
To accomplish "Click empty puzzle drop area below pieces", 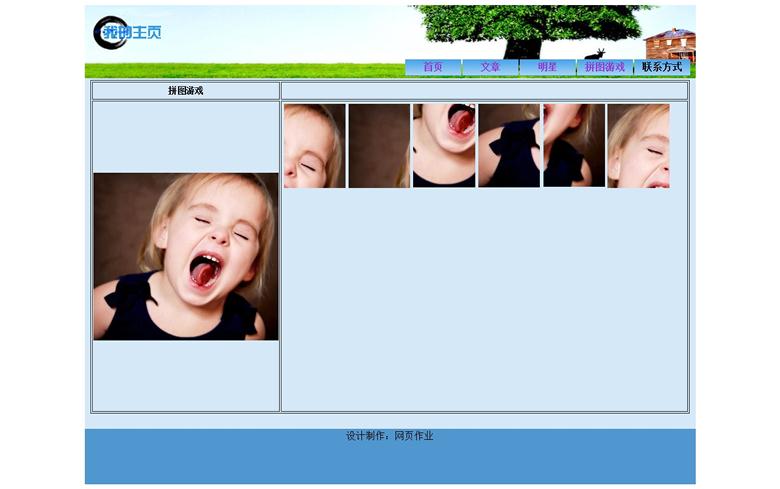I will coord(484,300).
